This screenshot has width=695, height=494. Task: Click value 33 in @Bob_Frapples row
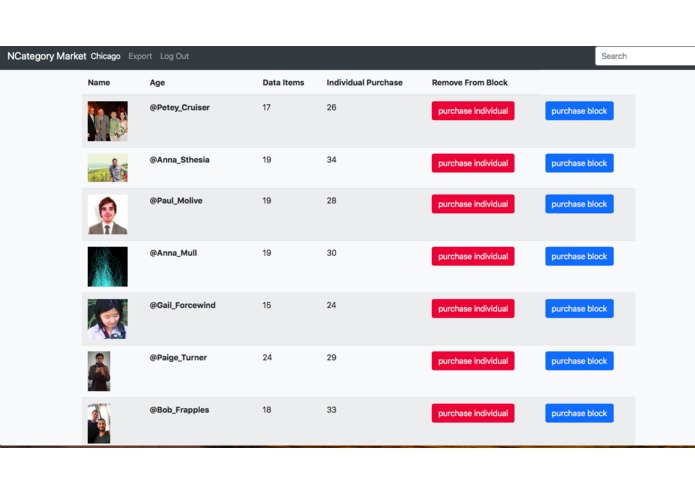[x=332, y=409]
